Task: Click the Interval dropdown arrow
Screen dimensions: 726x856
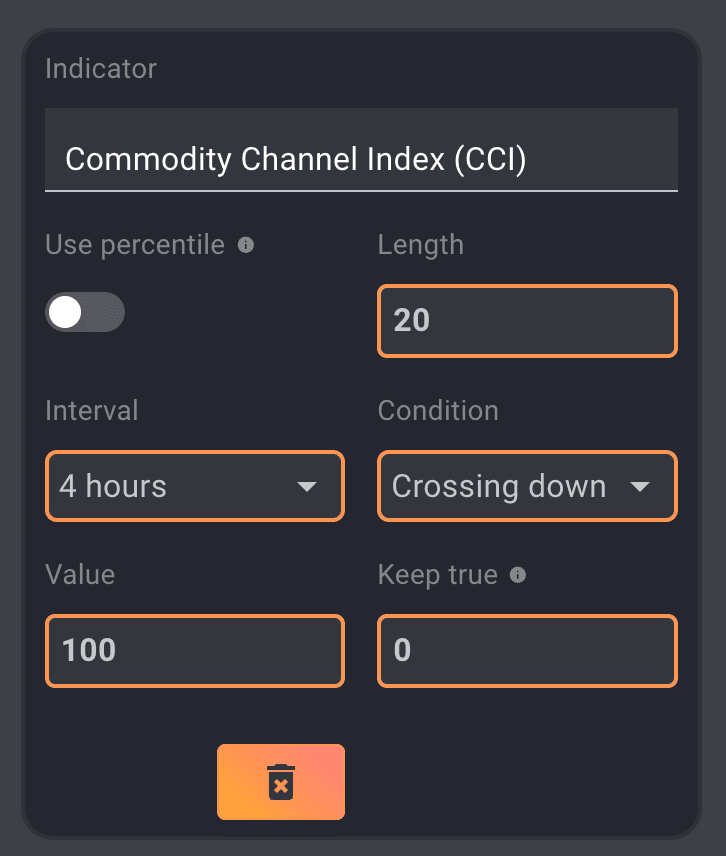Action: pos(307,487)
